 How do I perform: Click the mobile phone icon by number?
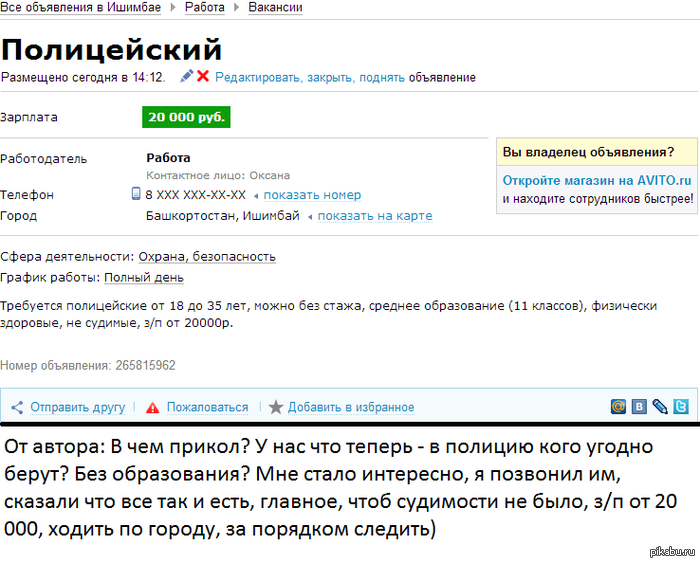pyautogui.click(x=137, y=194)
